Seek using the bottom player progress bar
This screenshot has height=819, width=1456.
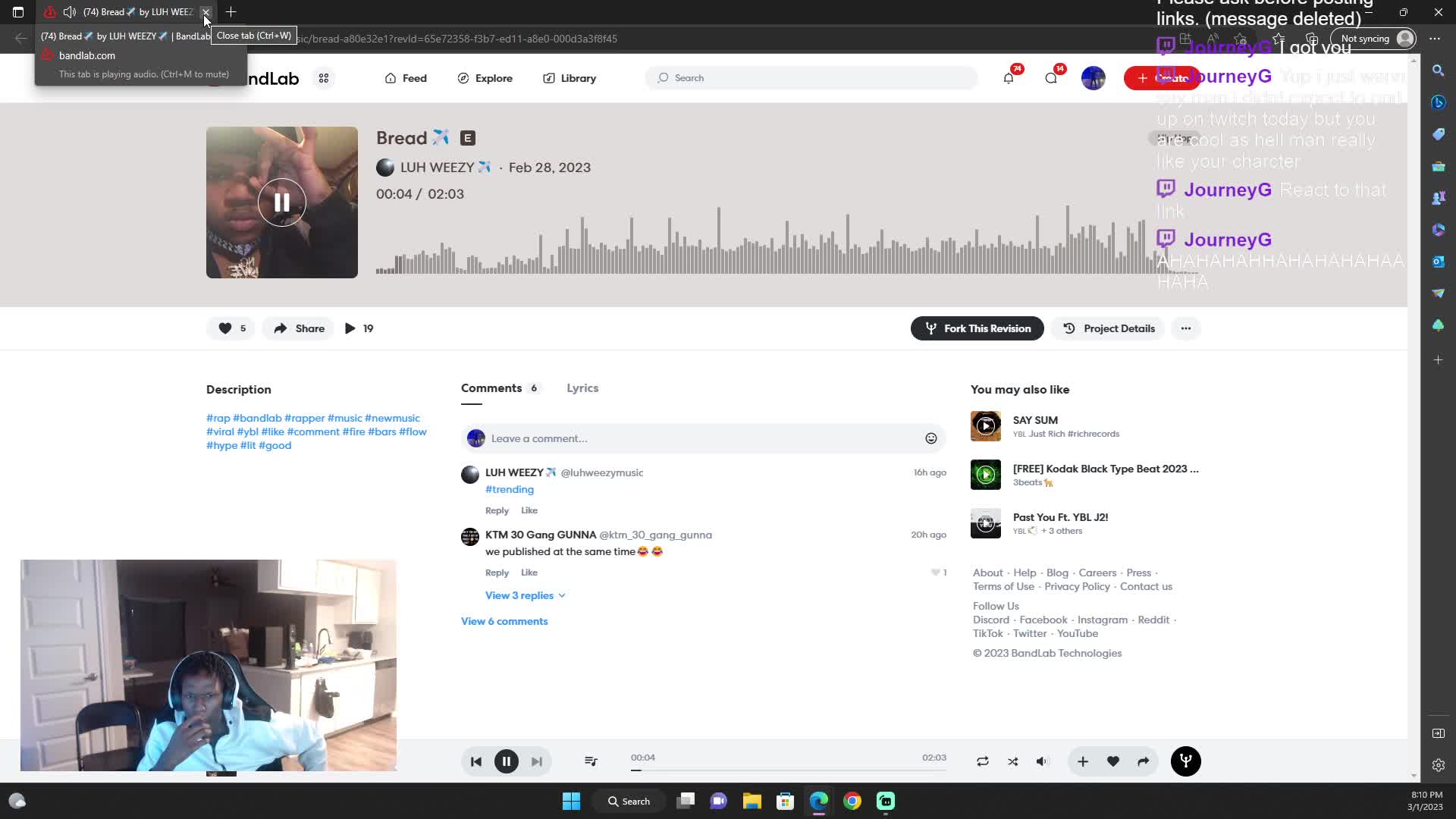pos(789,770)
